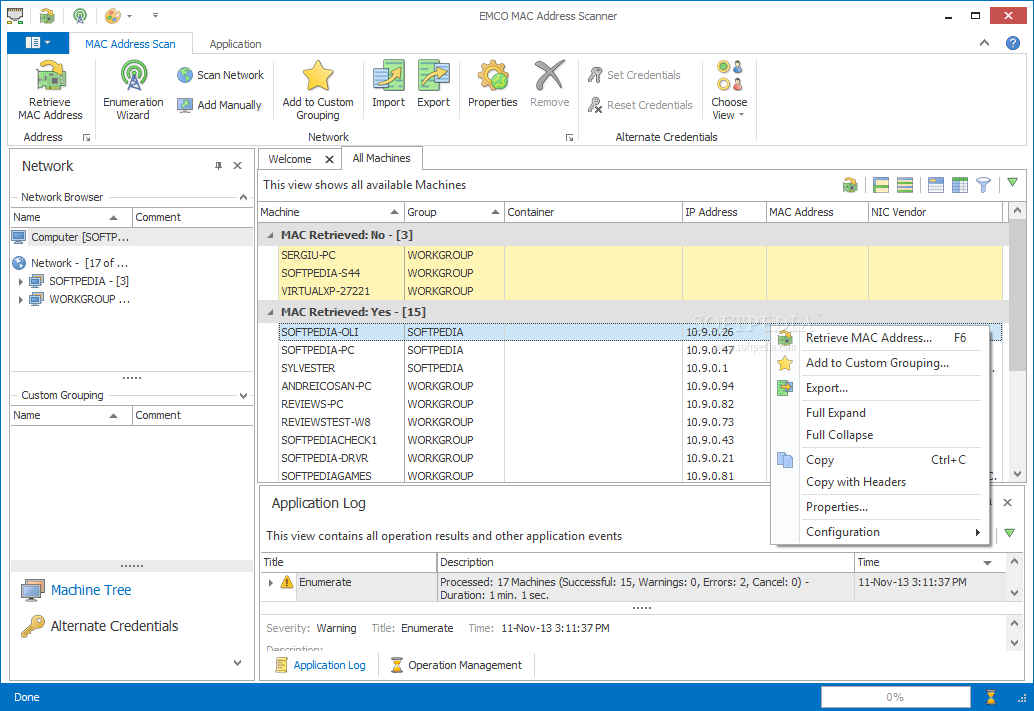Open Properties from the ribbon
1034x711 pixels.
493,84
